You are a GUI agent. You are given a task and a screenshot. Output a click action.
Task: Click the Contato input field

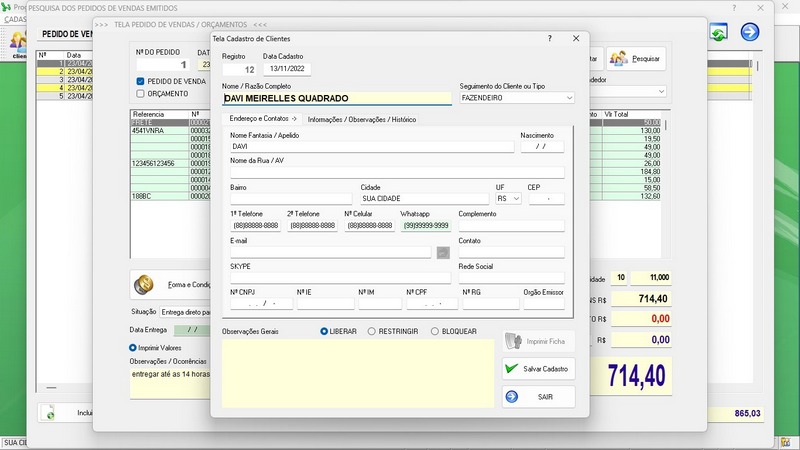pos(511,252)
